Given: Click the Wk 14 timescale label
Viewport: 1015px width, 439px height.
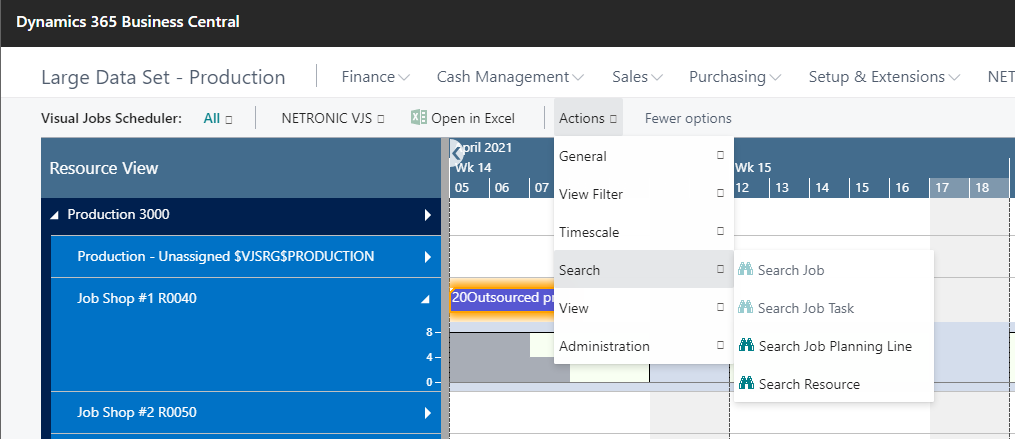Looking at the screenshot, I should [473, 168].
